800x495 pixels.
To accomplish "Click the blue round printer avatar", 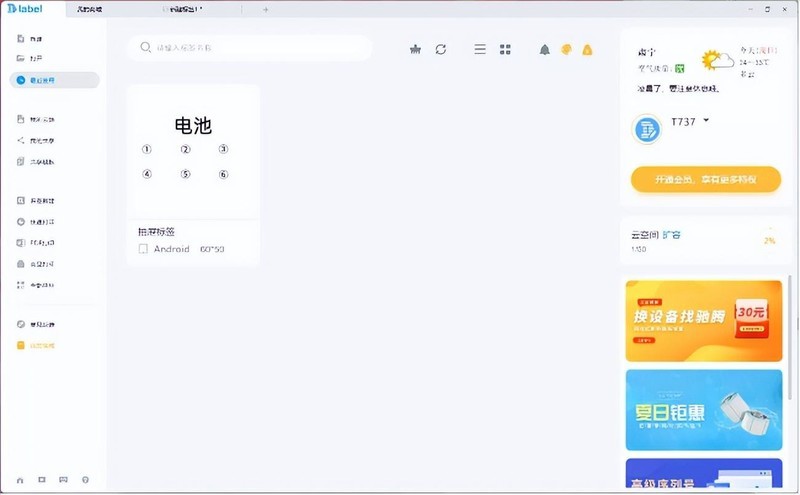I will [647, 130].
